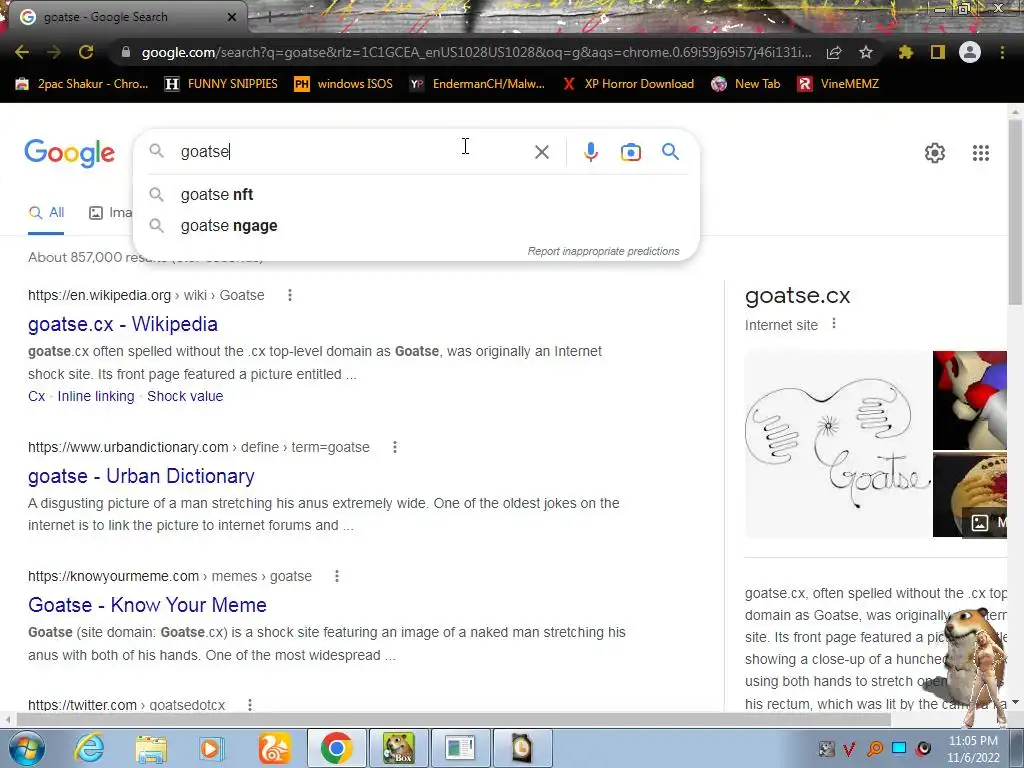The height and width of the screenshot is (768, 1024).
Task: Bookmark this page with star icon
Action: pos(866,52)
